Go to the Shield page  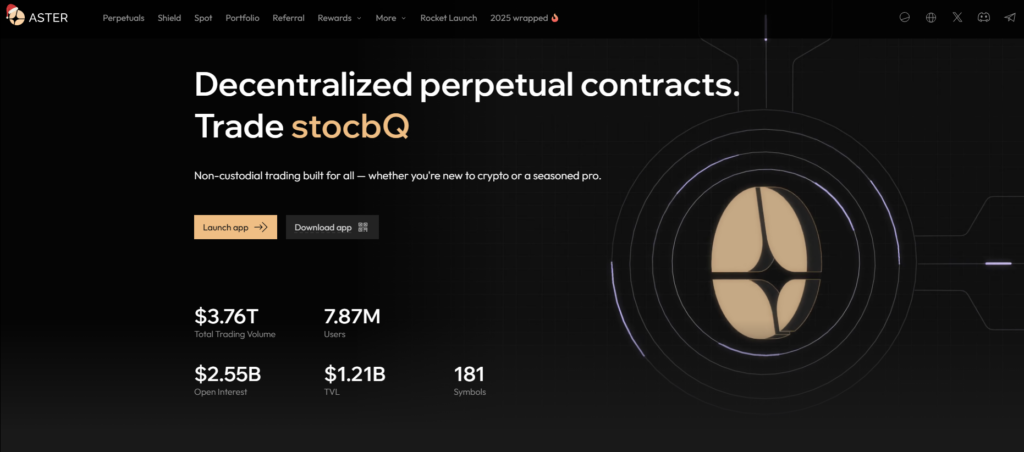169,18
